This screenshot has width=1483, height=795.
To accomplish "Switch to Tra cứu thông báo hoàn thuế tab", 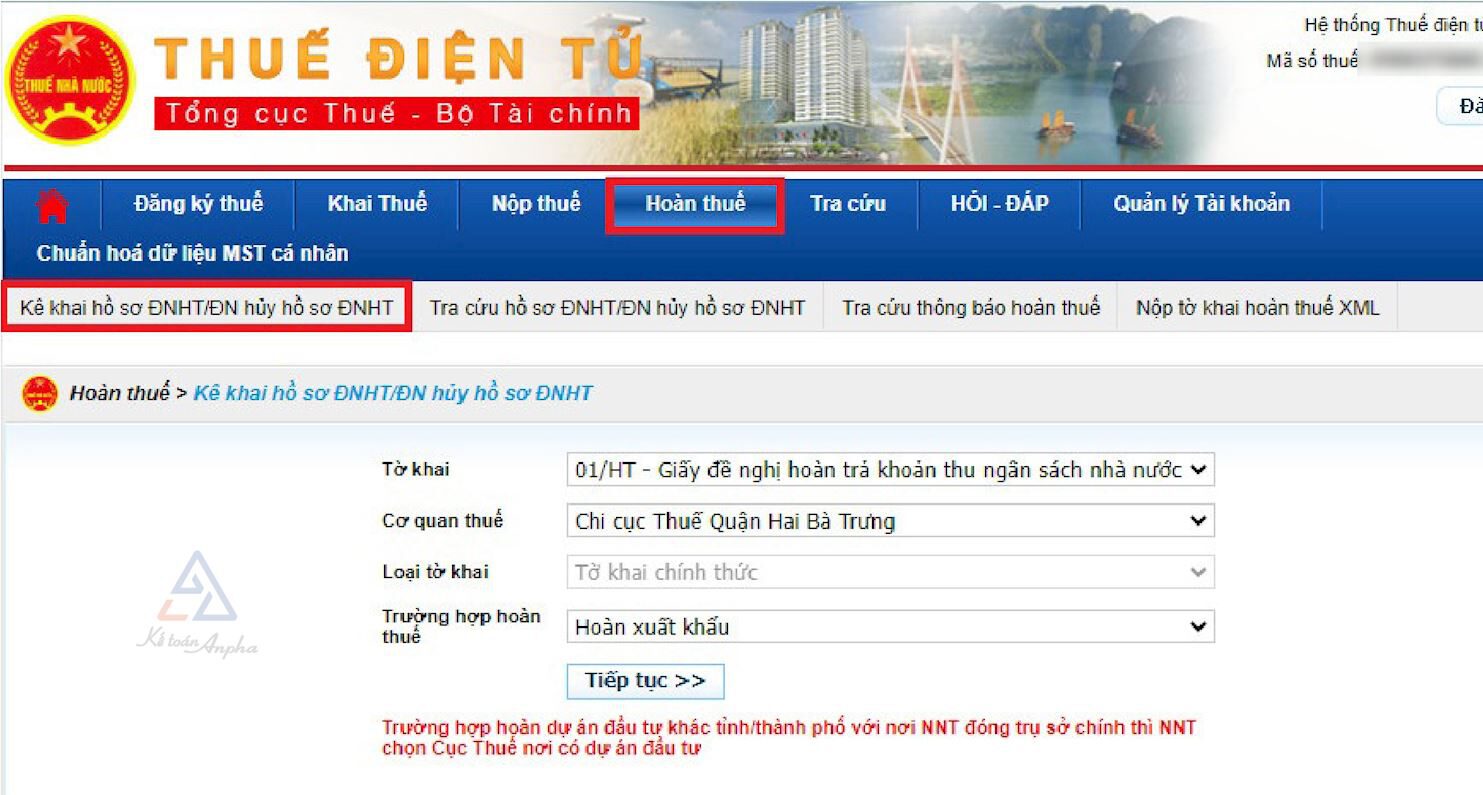I will [970, 308].
